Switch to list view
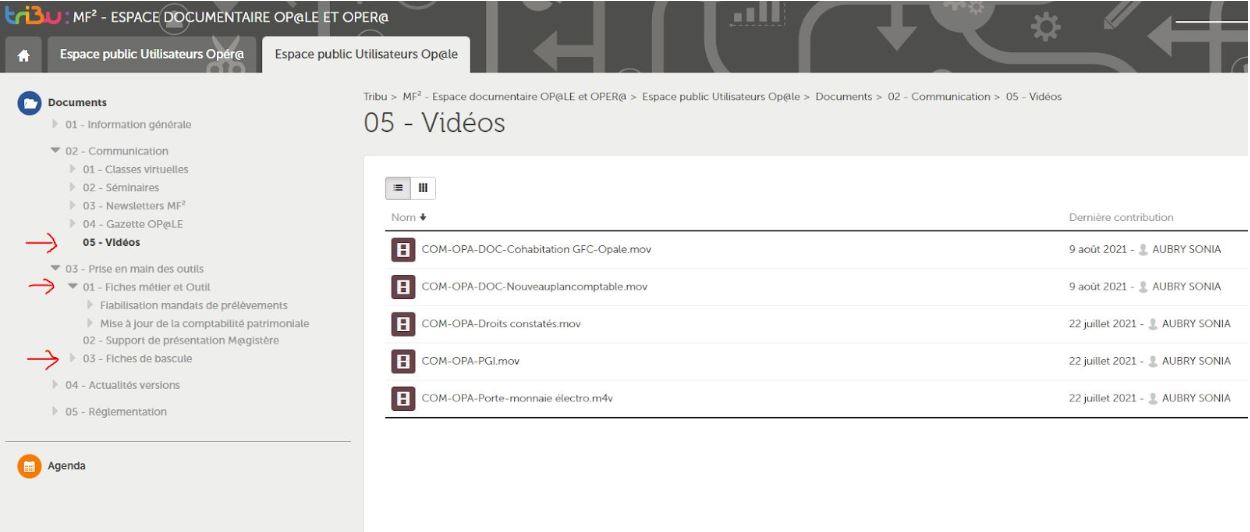 398,187
